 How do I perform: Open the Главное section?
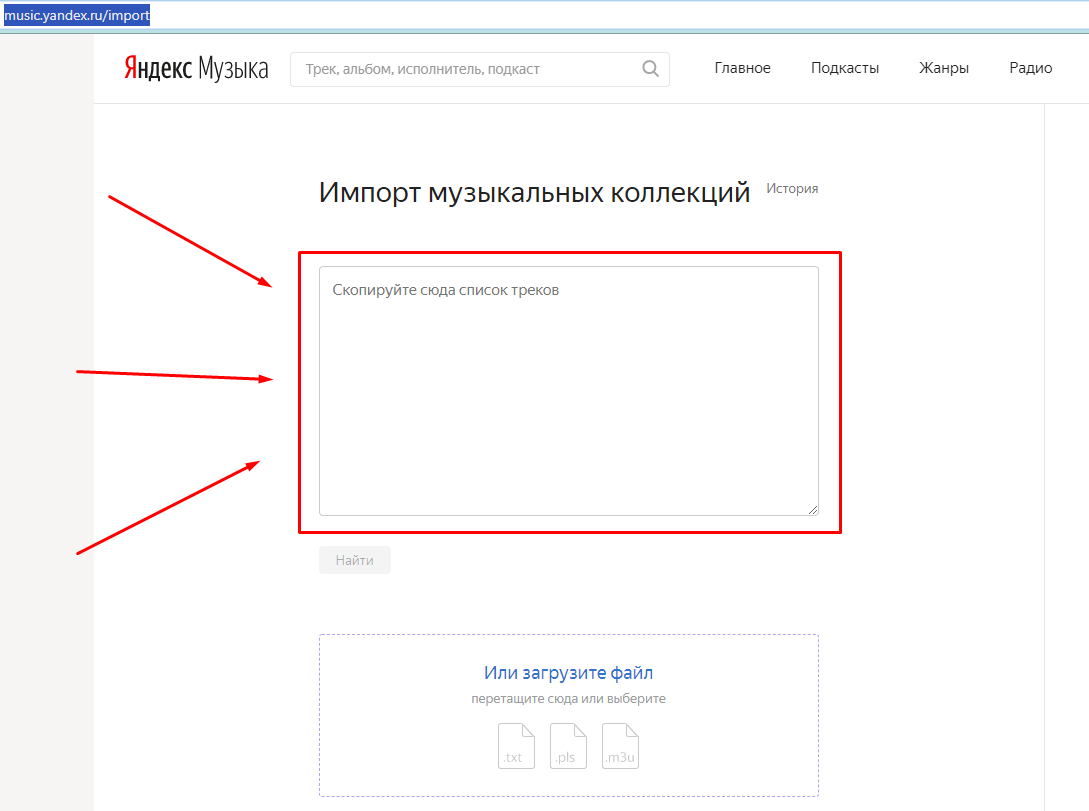coord(742,68)
